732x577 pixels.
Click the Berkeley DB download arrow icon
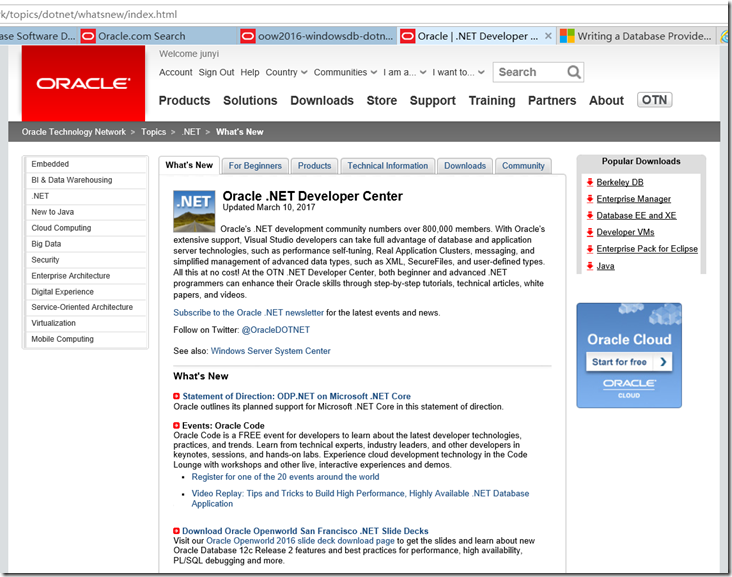click(590, 182)
